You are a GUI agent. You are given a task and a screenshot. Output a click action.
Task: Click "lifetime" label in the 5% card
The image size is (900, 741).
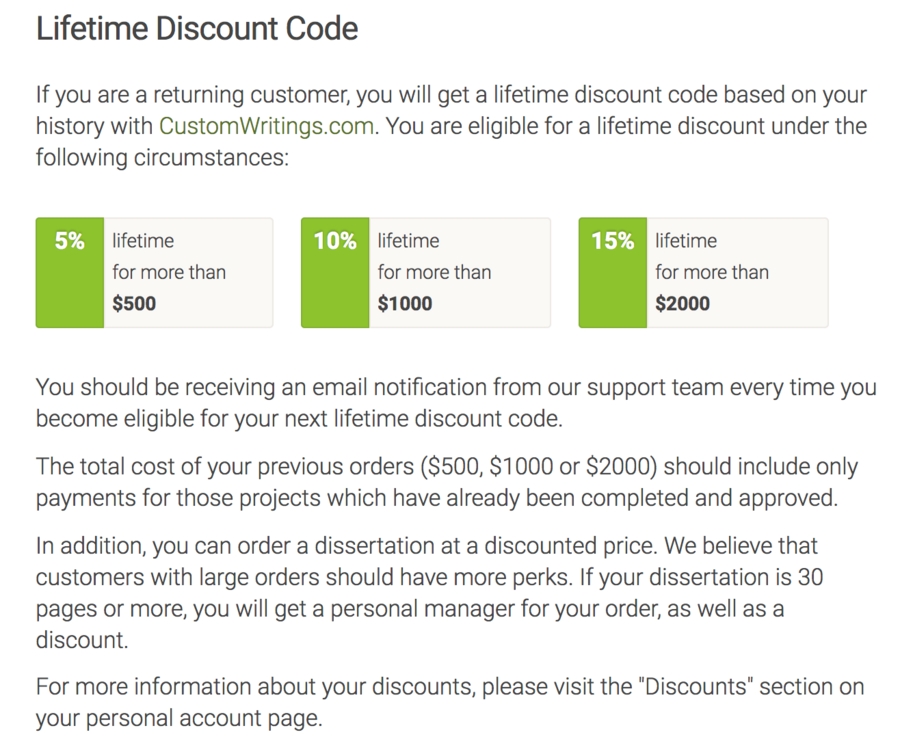(x=143, y=240)
